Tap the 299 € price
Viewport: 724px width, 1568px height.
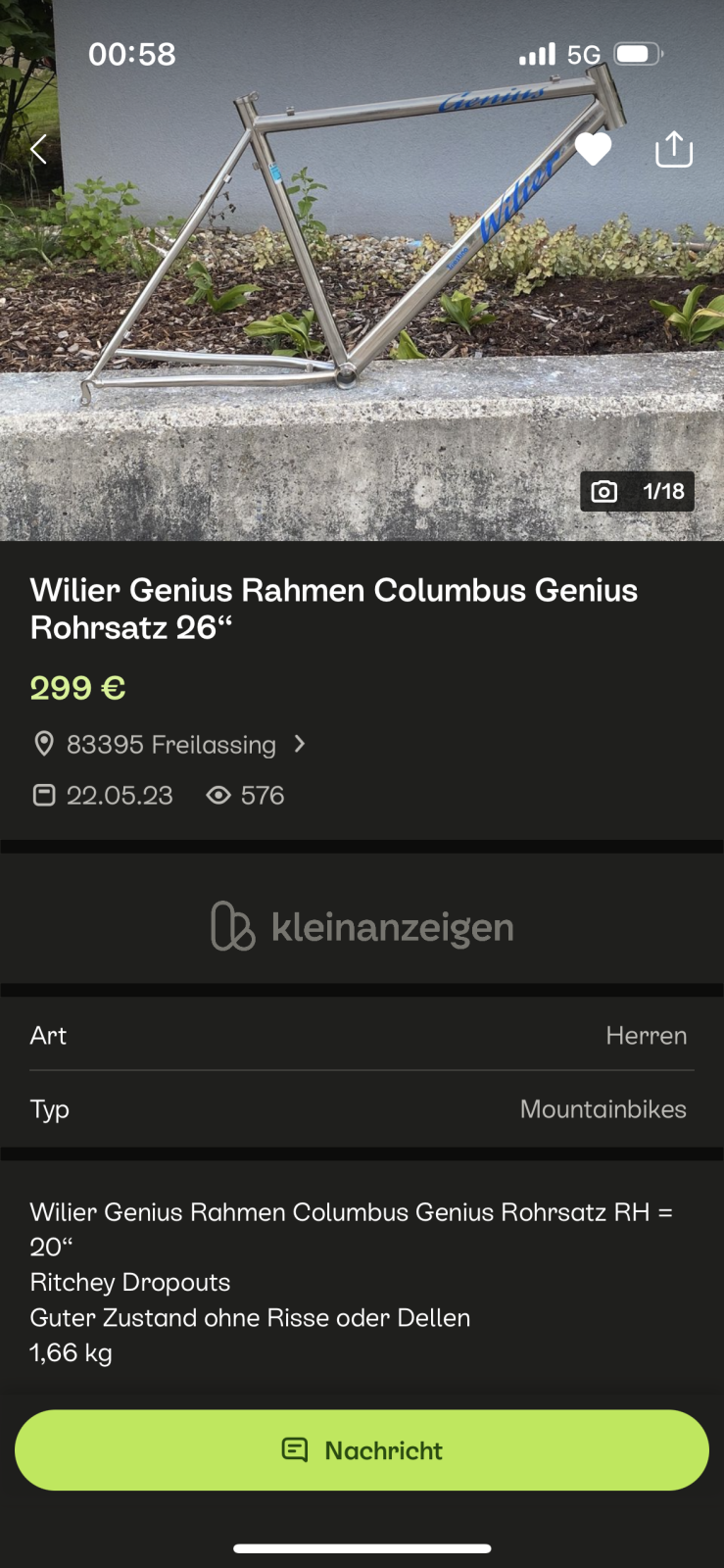coord(77,688)
